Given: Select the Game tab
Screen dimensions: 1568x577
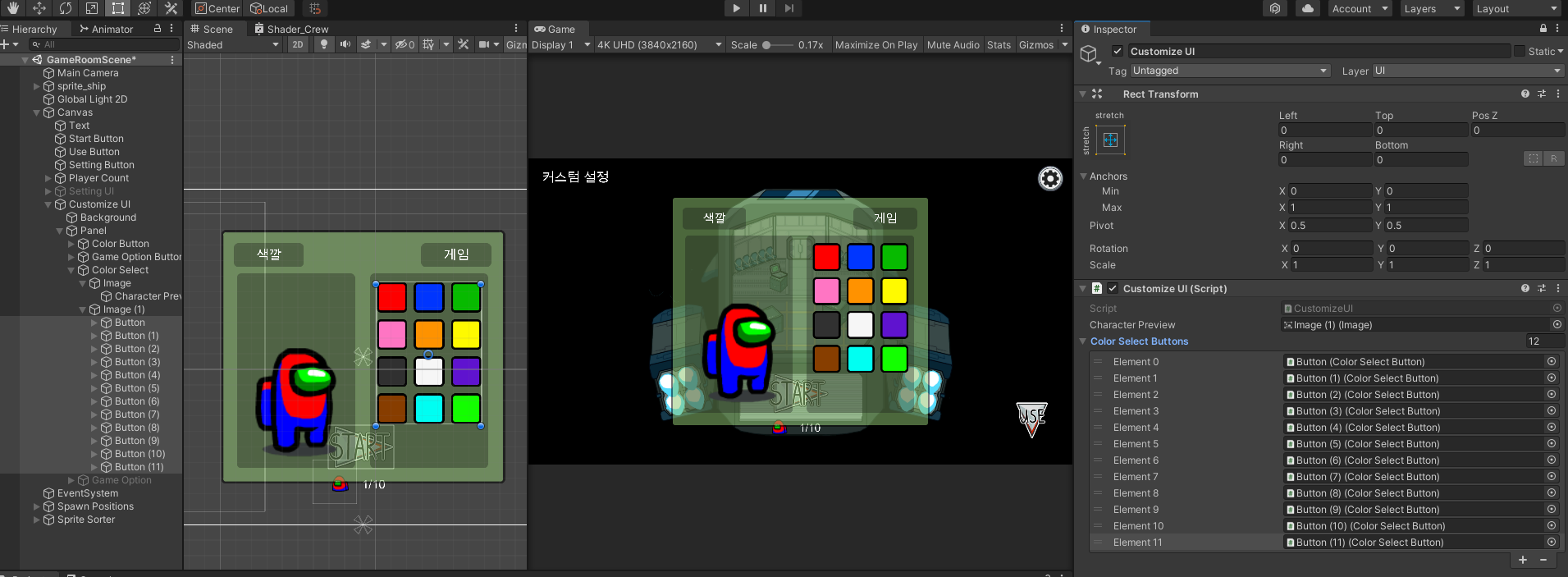Looking at the screenshot, I should click(x=554, y=29).
